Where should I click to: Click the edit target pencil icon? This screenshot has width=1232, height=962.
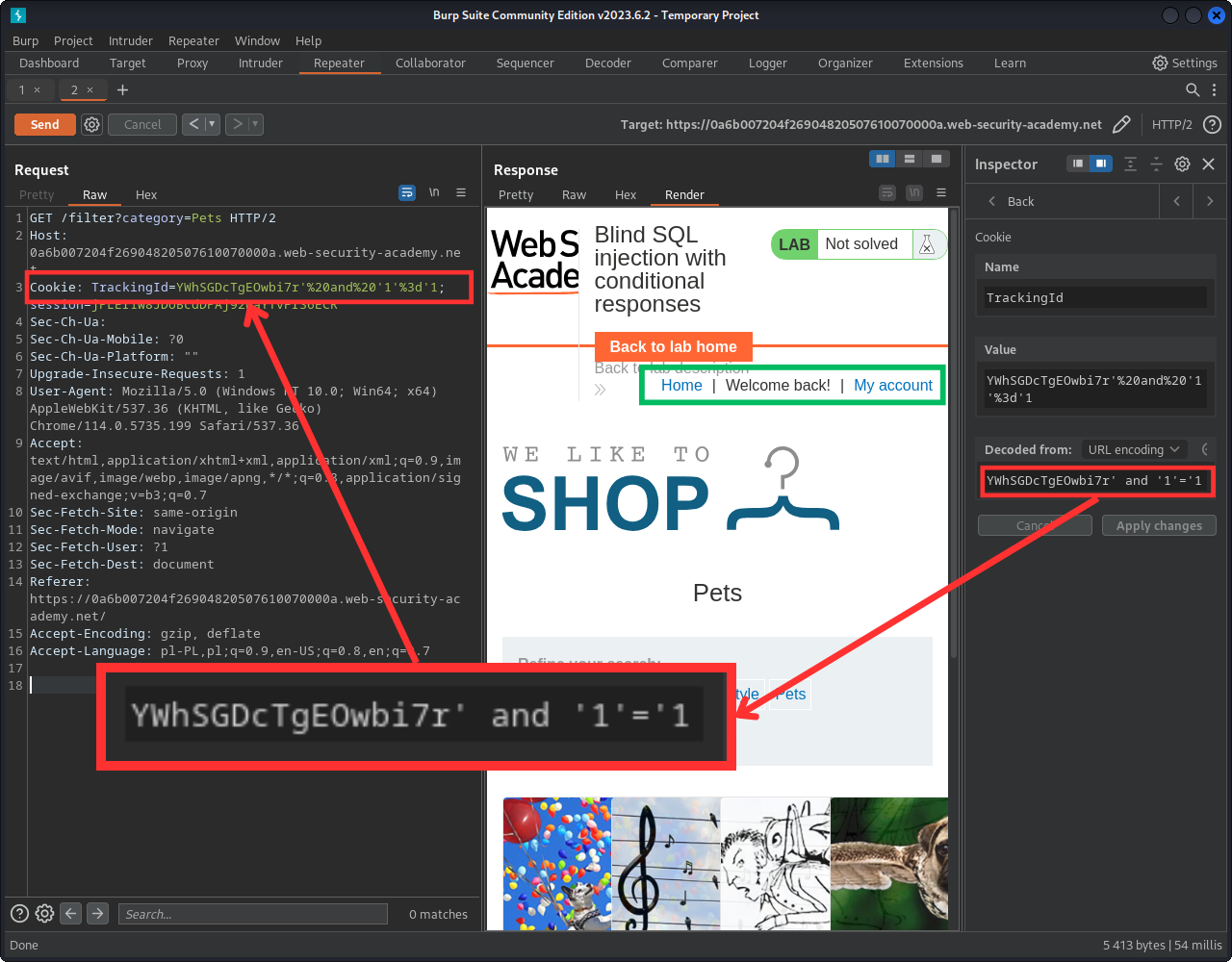pos(1121,124)
